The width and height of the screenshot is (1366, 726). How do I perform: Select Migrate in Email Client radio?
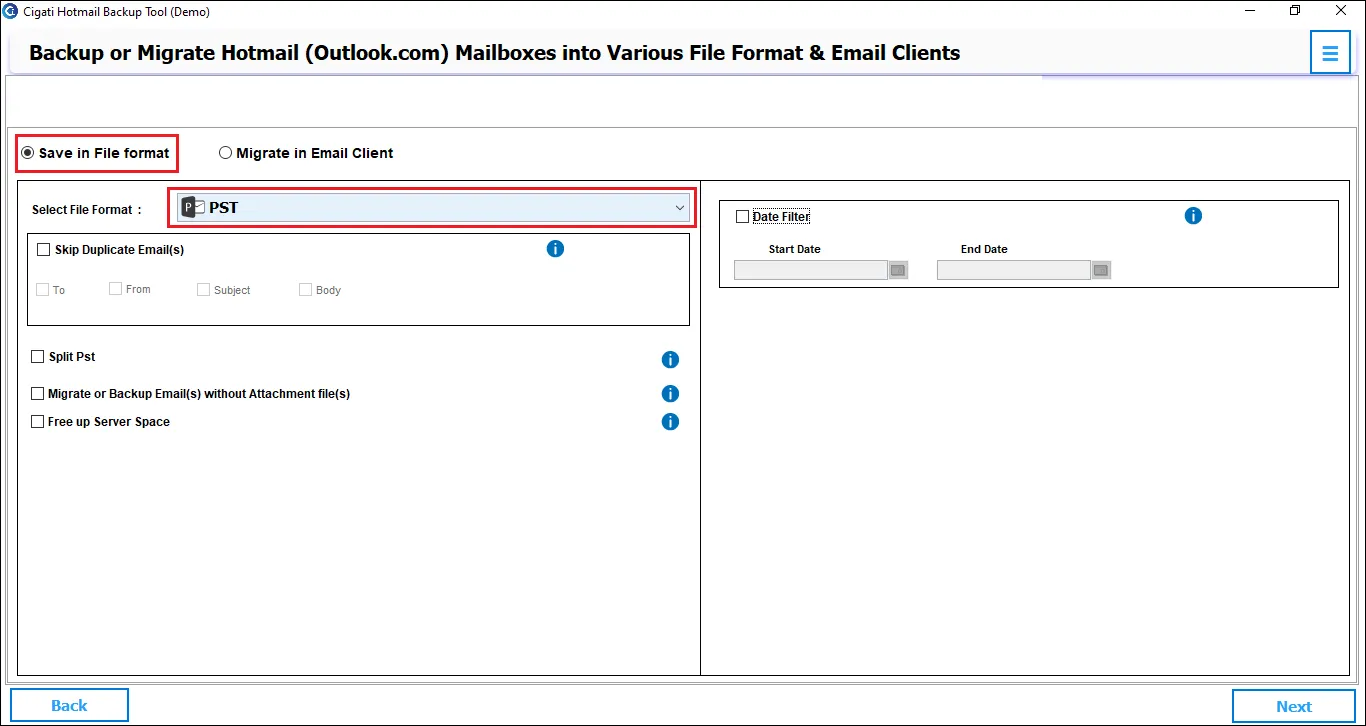tap(225, 153)
